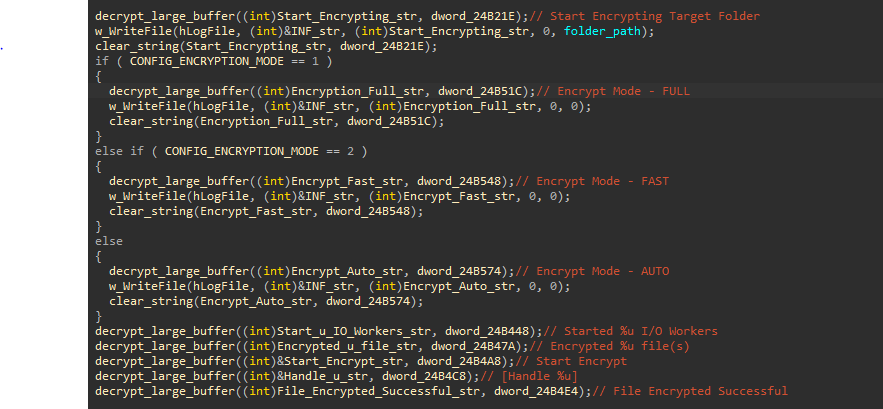Click the standalone else keyword

(109, 241)
